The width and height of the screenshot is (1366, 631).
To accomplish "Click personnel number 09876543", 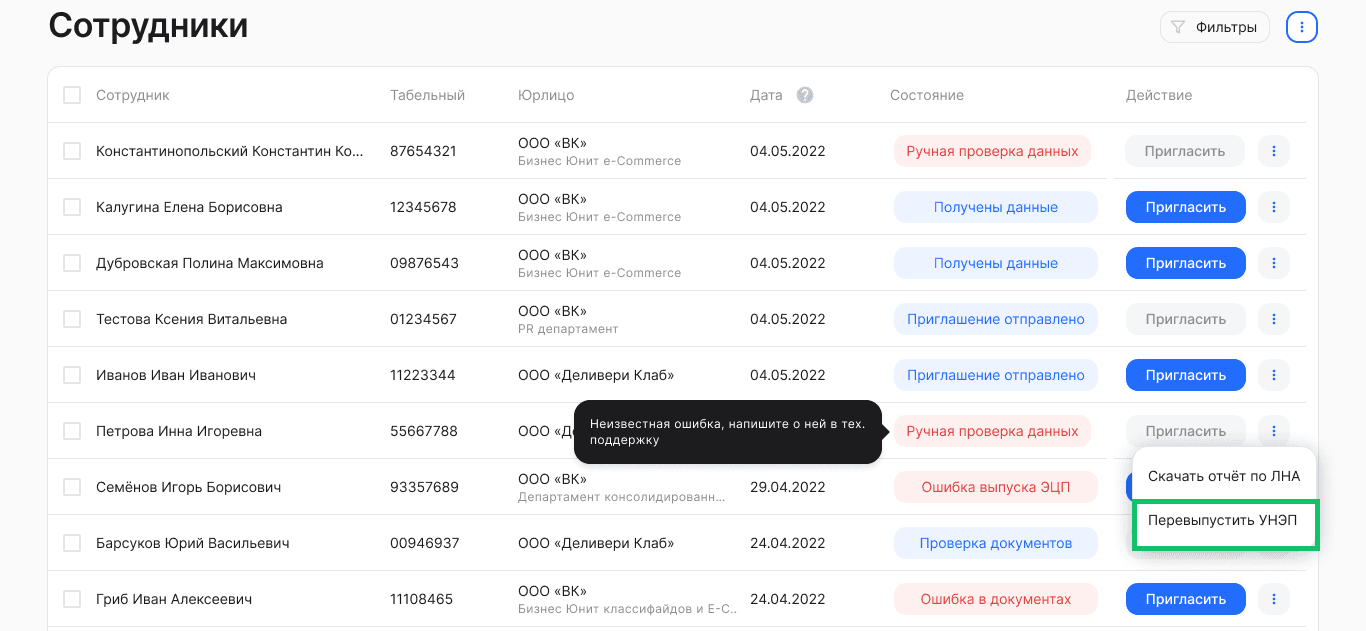I will 424,263.
